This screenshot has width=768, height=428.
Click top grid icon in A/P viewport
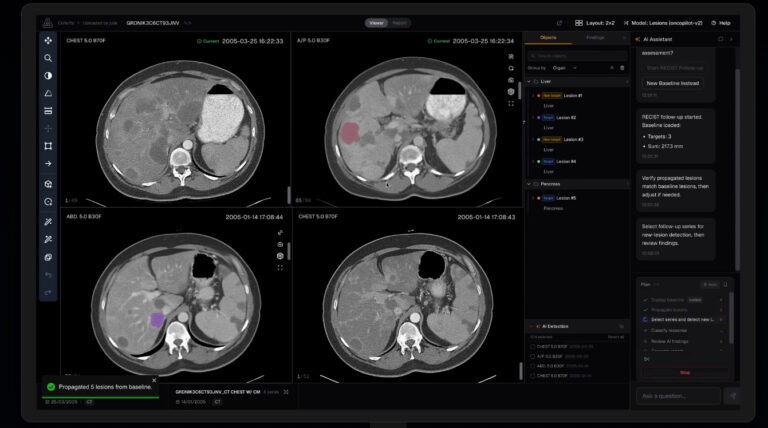(511, 57)
